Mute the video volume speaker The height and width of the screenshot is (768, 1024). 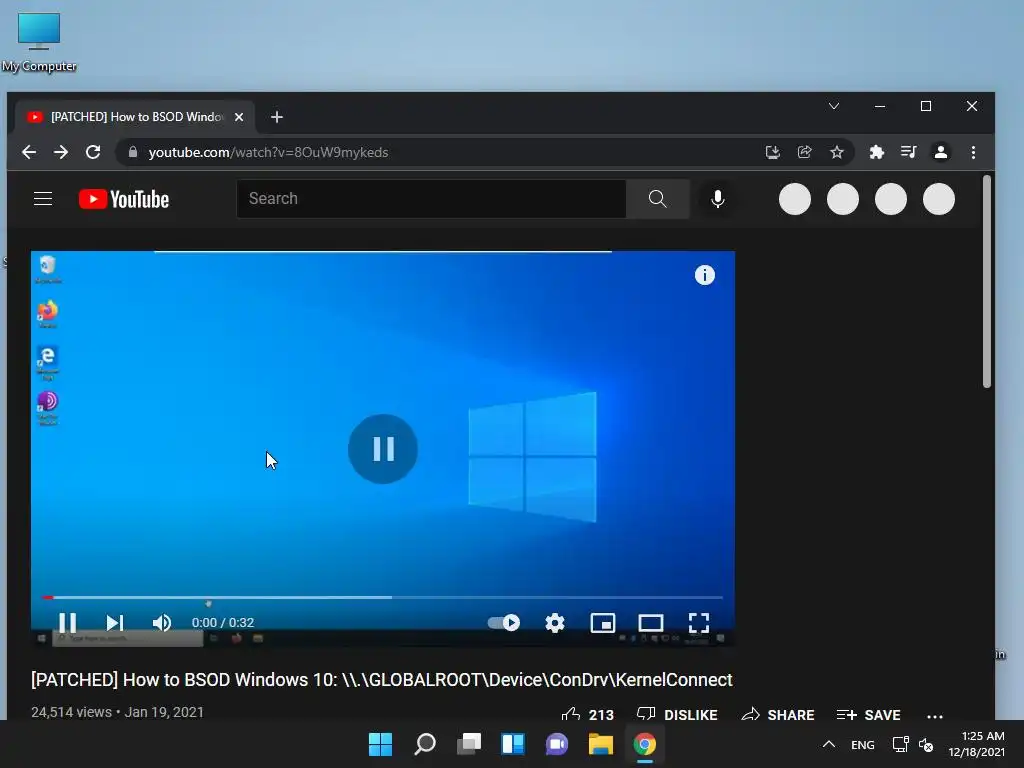(161, 622)
